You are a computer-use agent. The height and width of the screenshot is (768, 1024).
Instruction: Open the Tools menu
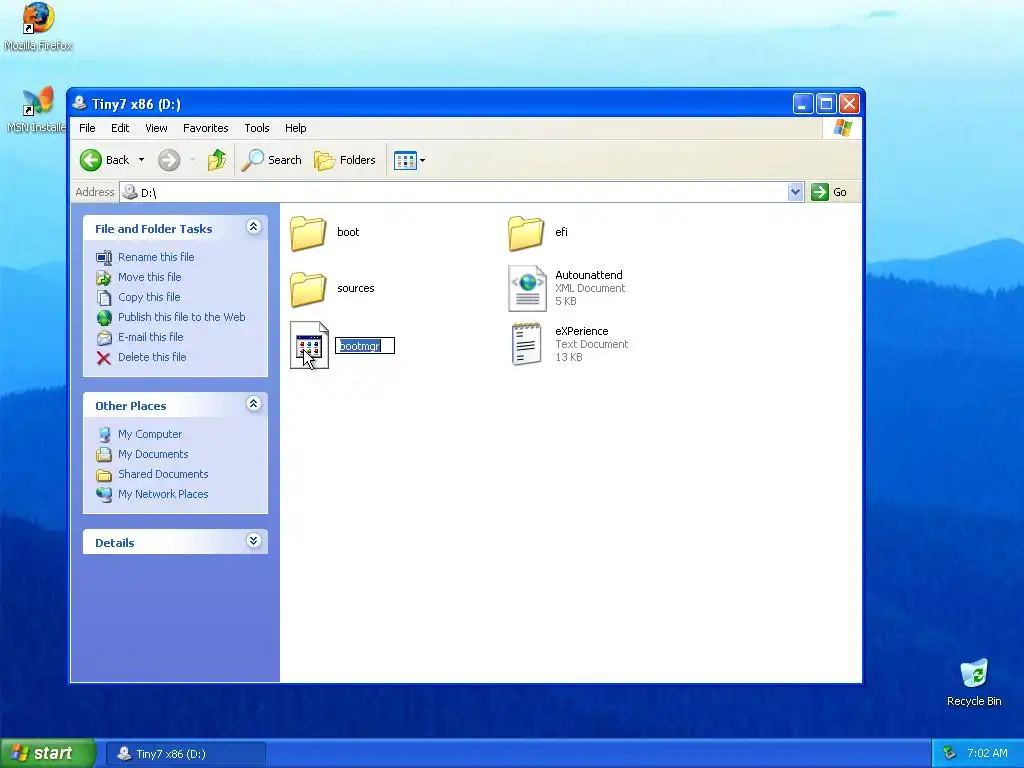tap(257, 128)
